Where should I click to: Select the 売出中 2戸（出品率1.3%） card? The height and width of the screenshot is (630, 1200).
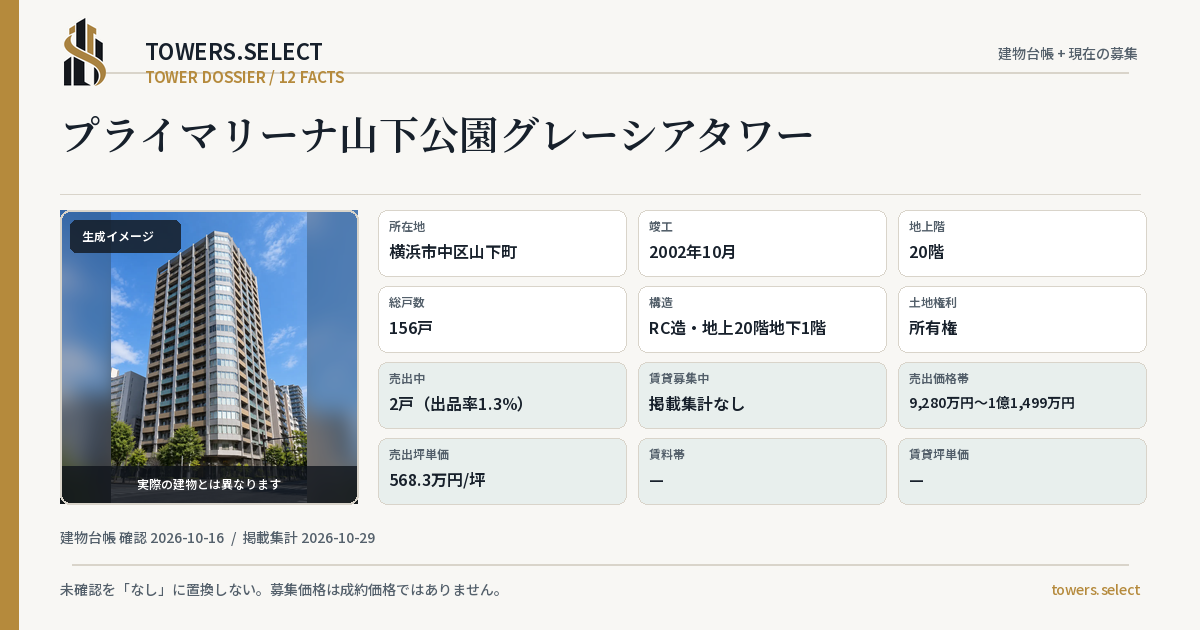point(502,395)
